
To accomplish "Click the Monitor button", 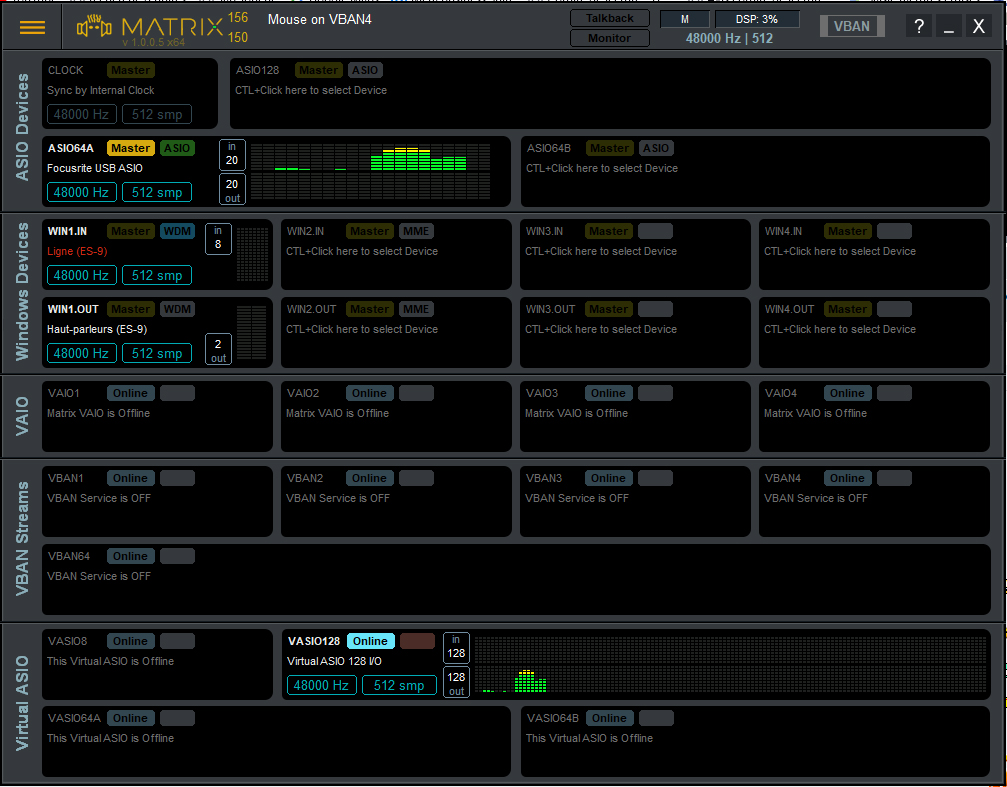I will click(x=609, y=39).
